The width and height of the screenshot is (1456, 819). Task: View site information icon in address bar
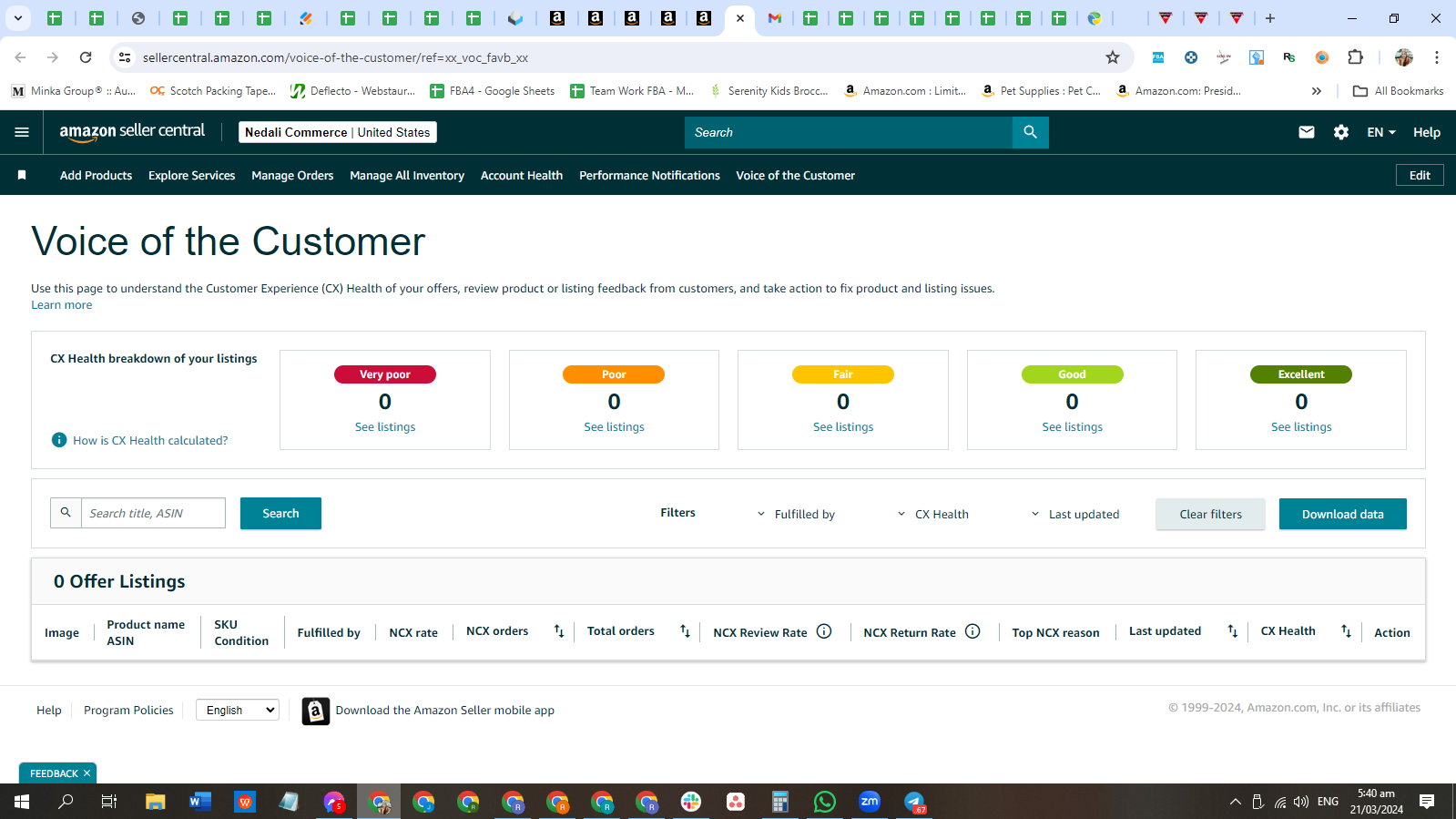coord(125,57)
